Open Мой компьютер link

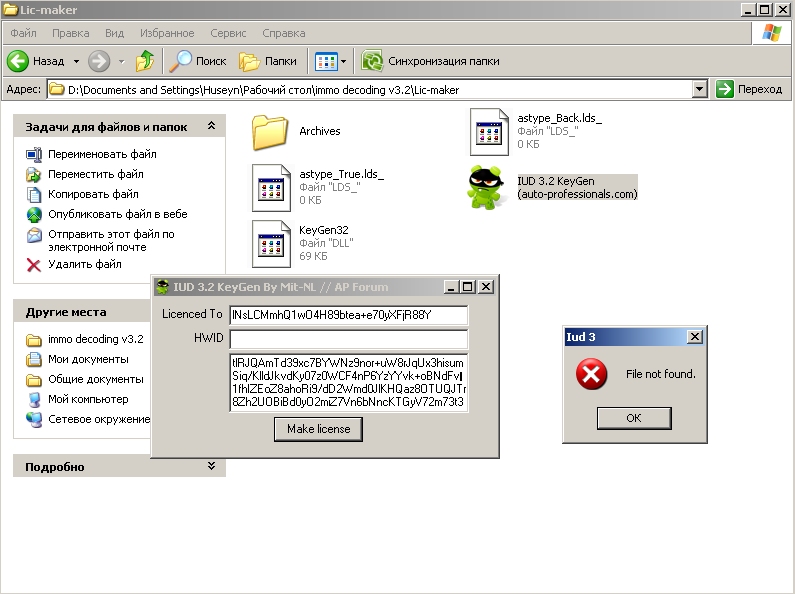point(88,399)
